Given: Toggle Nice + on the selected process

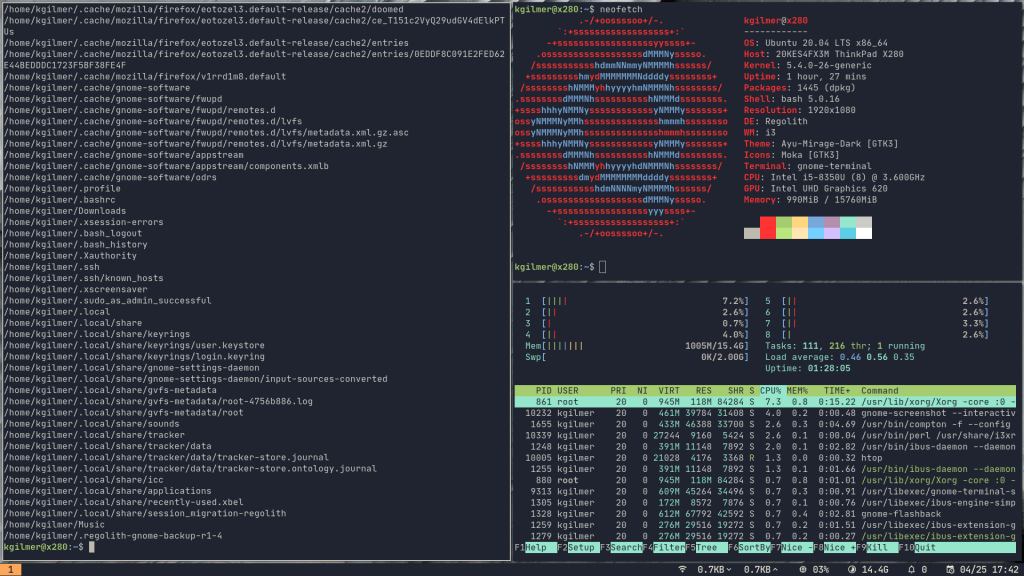Looking at the screenshot, I should coord(833,547).
